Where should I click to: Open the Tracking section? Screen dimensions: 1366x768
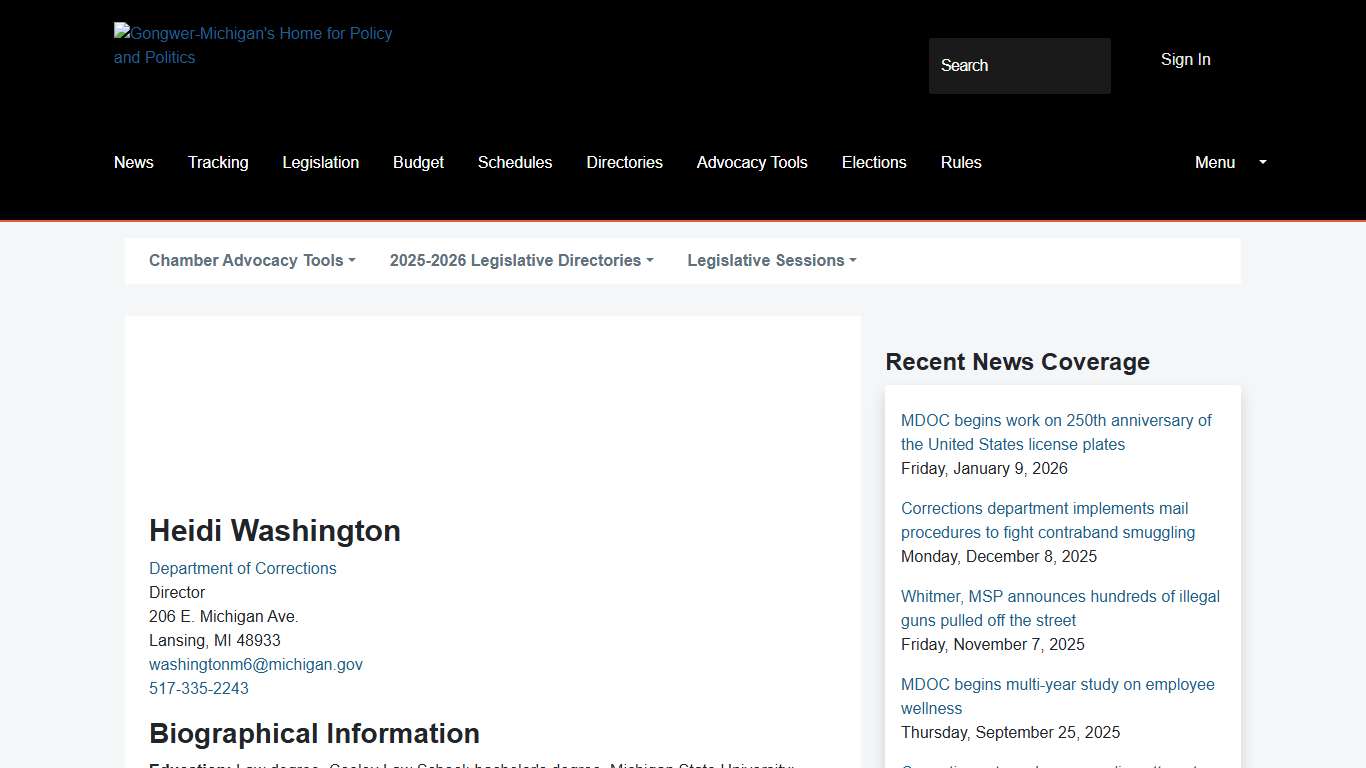217,162
